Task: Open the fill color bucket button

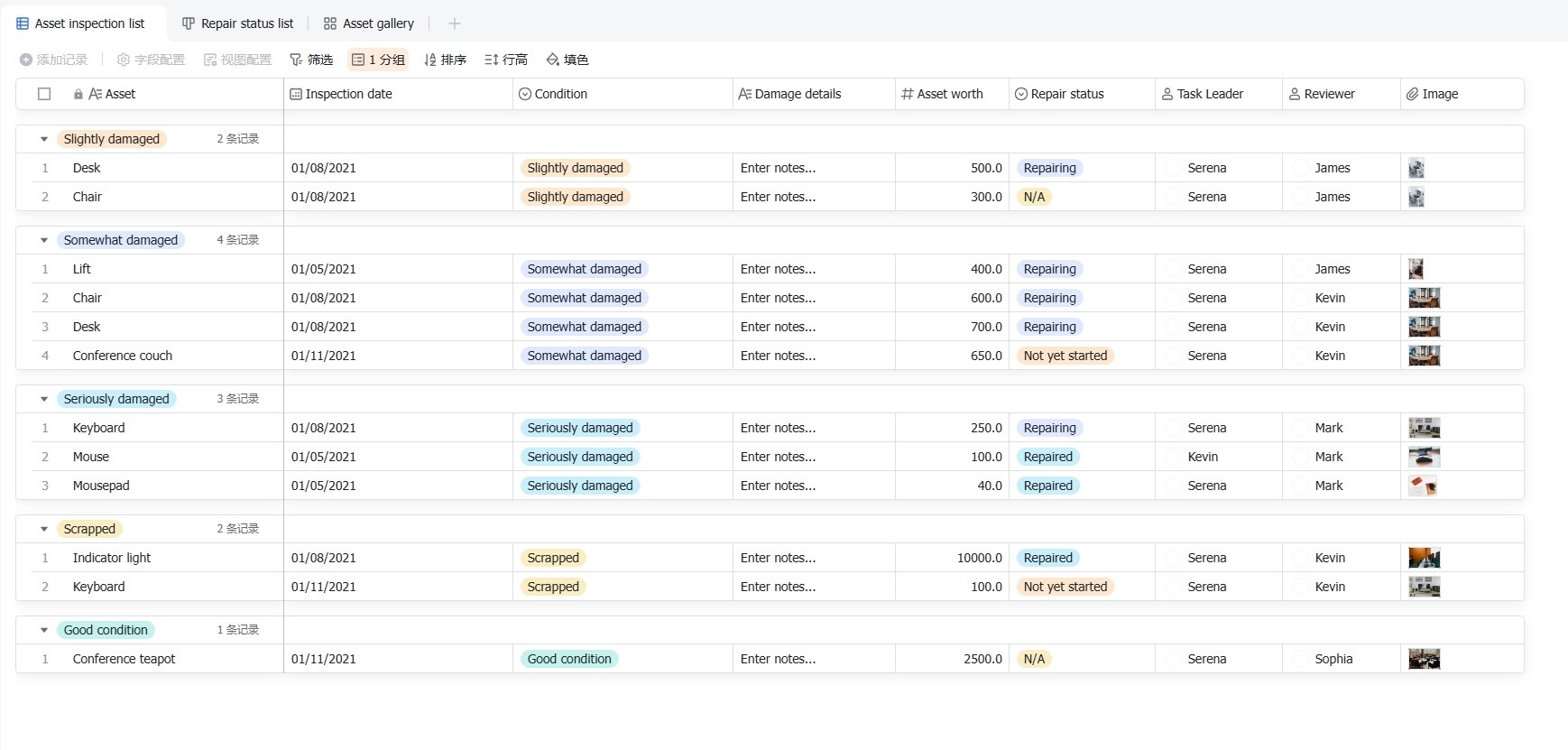Action: pos(567,60)
